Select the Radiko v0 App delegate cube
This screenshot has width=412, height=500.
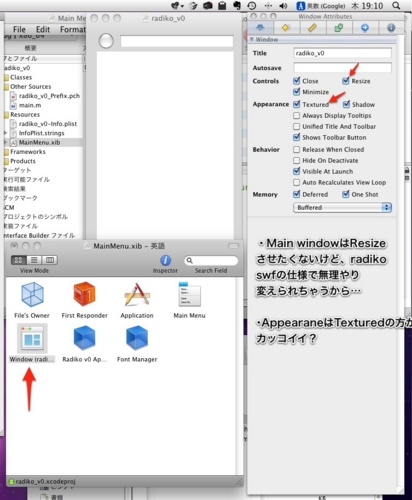pyautogui.click(x=84, y=338)
